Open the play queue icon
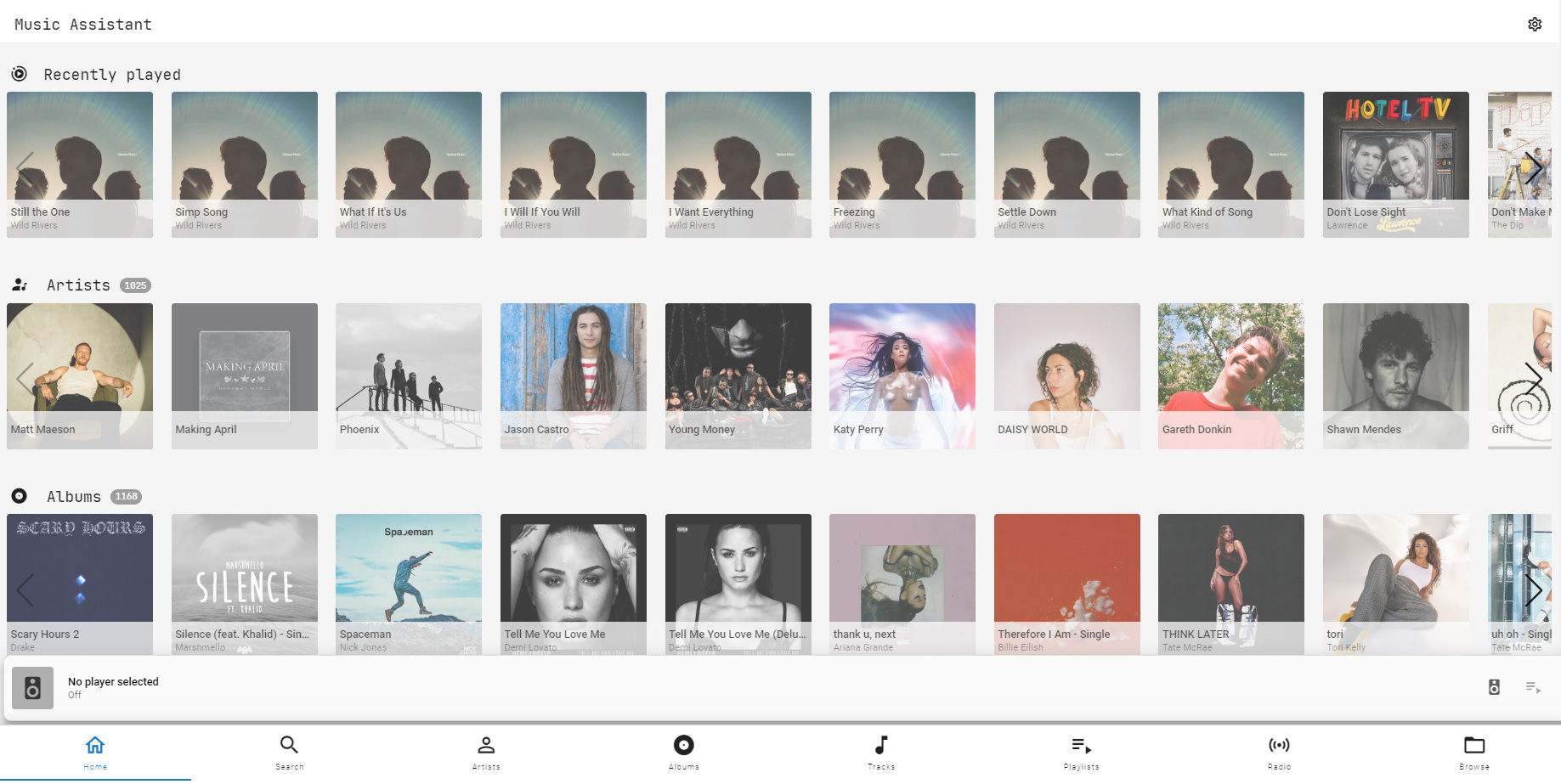 [x=1533, y=687]
